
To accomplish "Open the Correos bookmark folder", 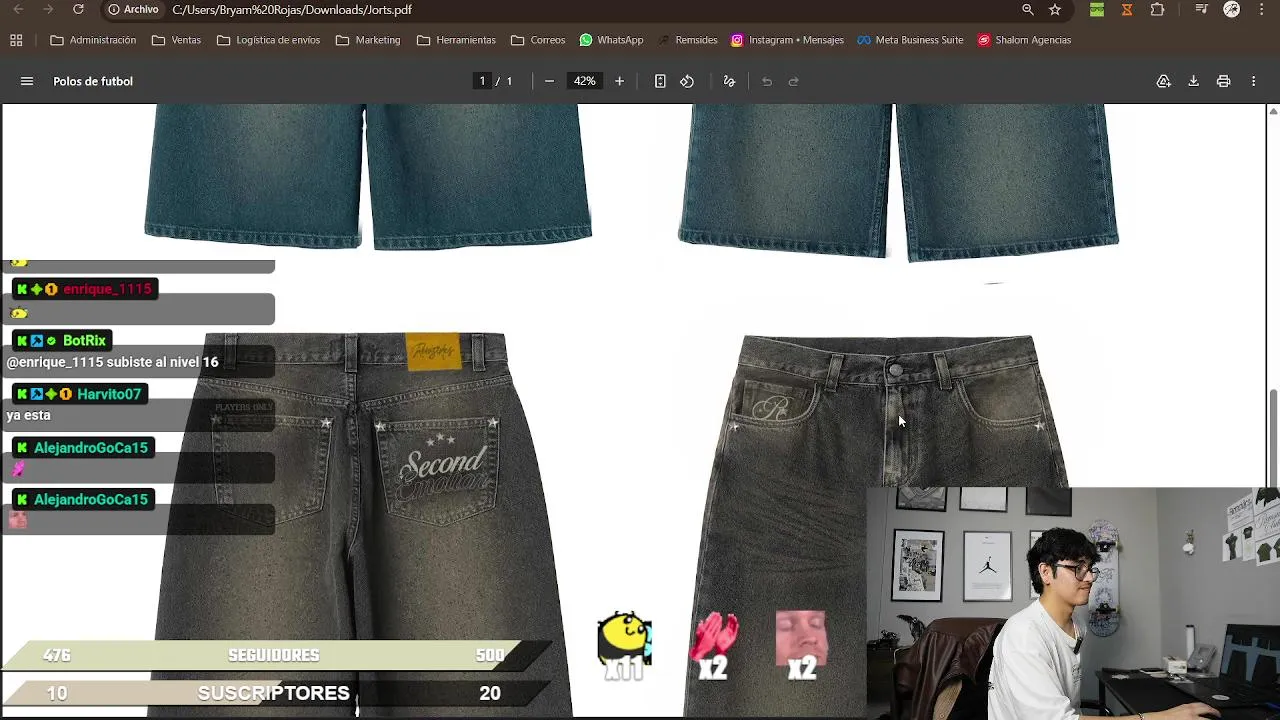I will tap(538, 40).
